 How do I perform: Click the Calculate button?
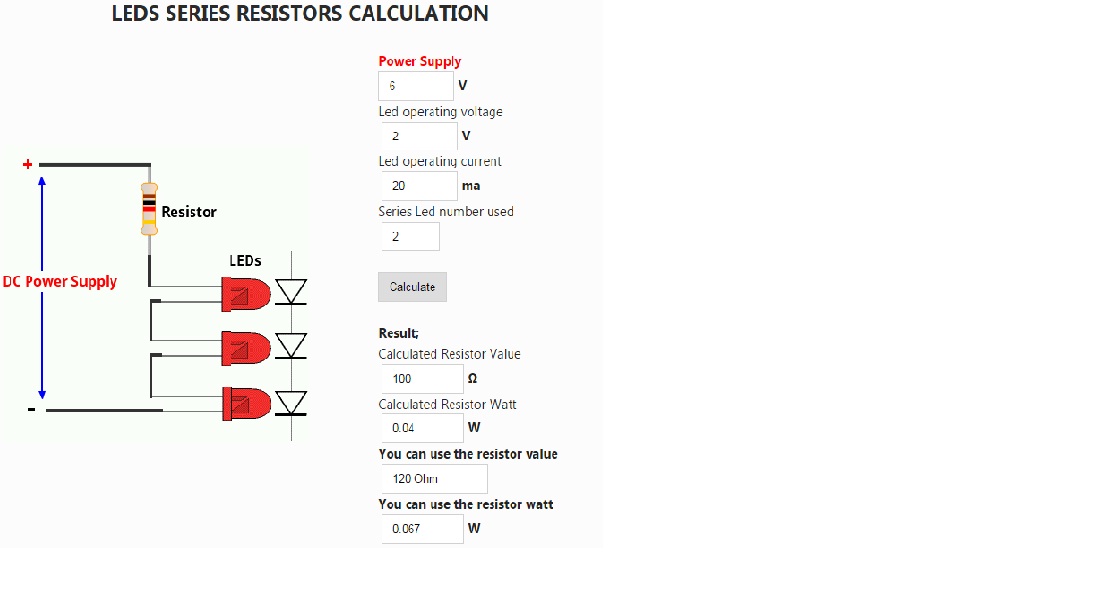412,287
